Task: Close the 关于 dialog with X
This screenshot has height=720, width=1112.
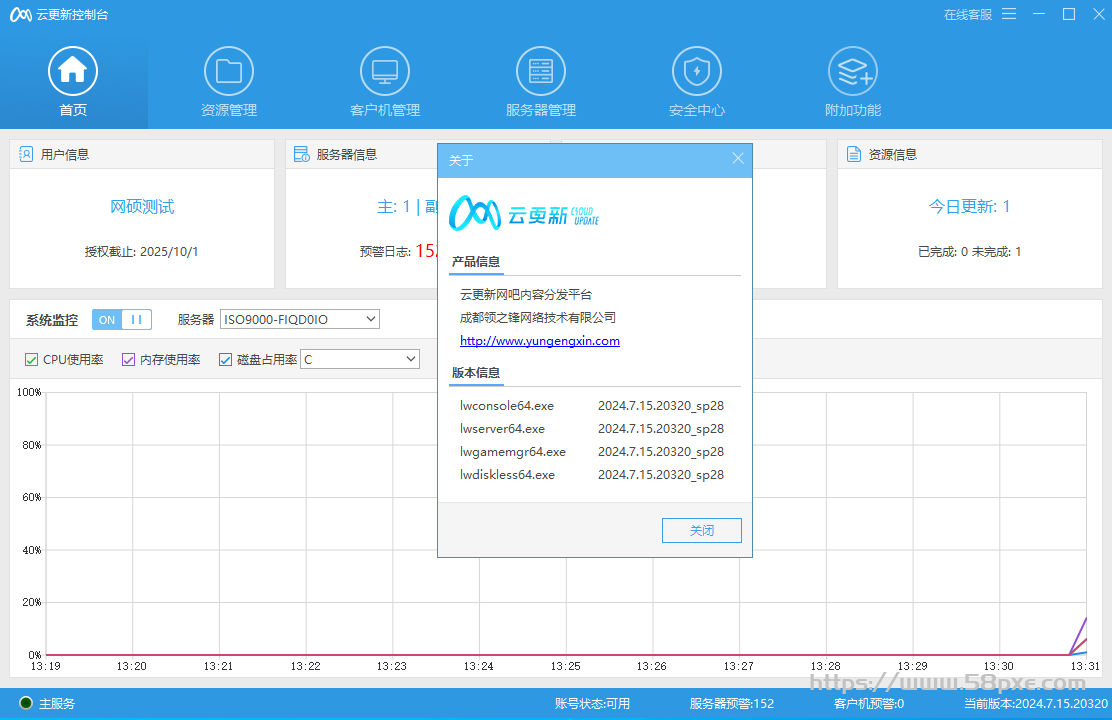Action: (x=738, y=158)
